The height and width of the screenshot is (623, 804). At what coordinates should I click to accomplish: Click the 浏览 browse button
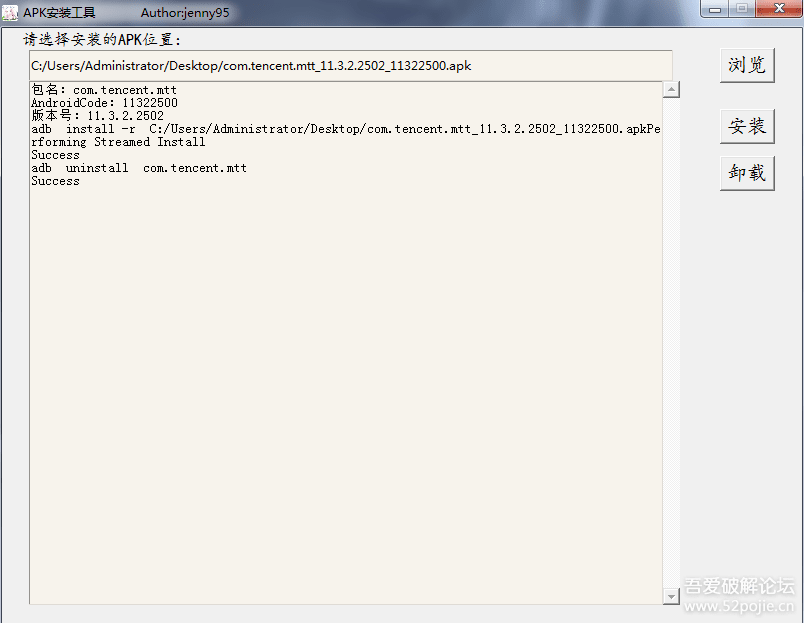[747, 65]
